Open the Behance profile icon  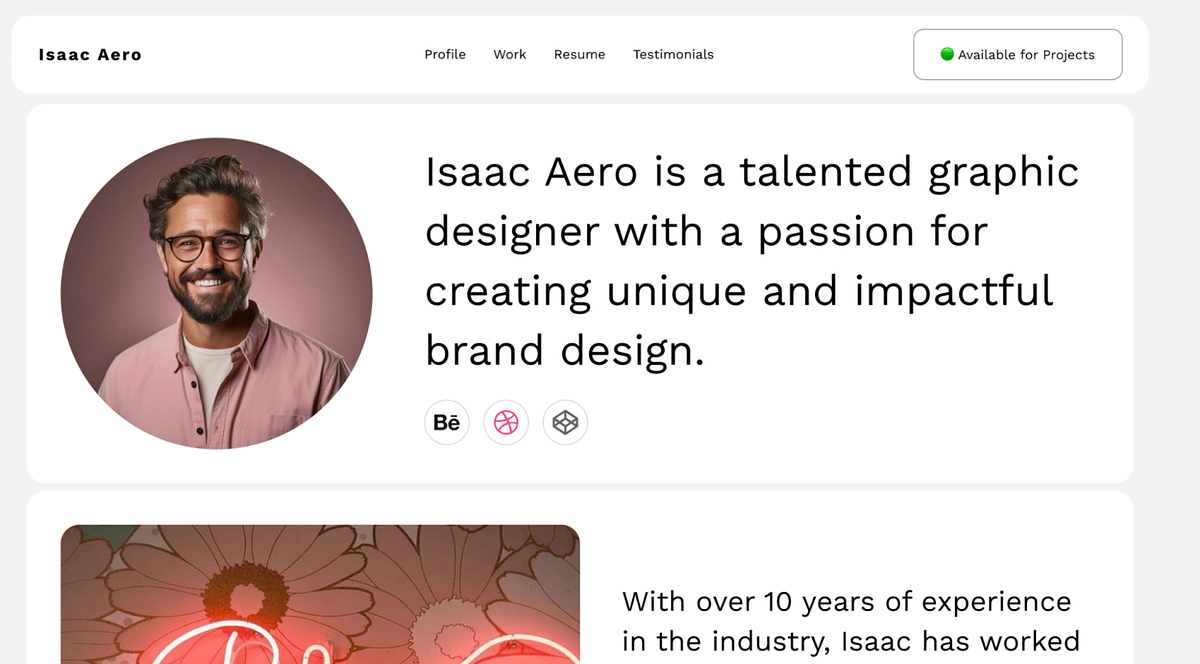pos(447,423)
